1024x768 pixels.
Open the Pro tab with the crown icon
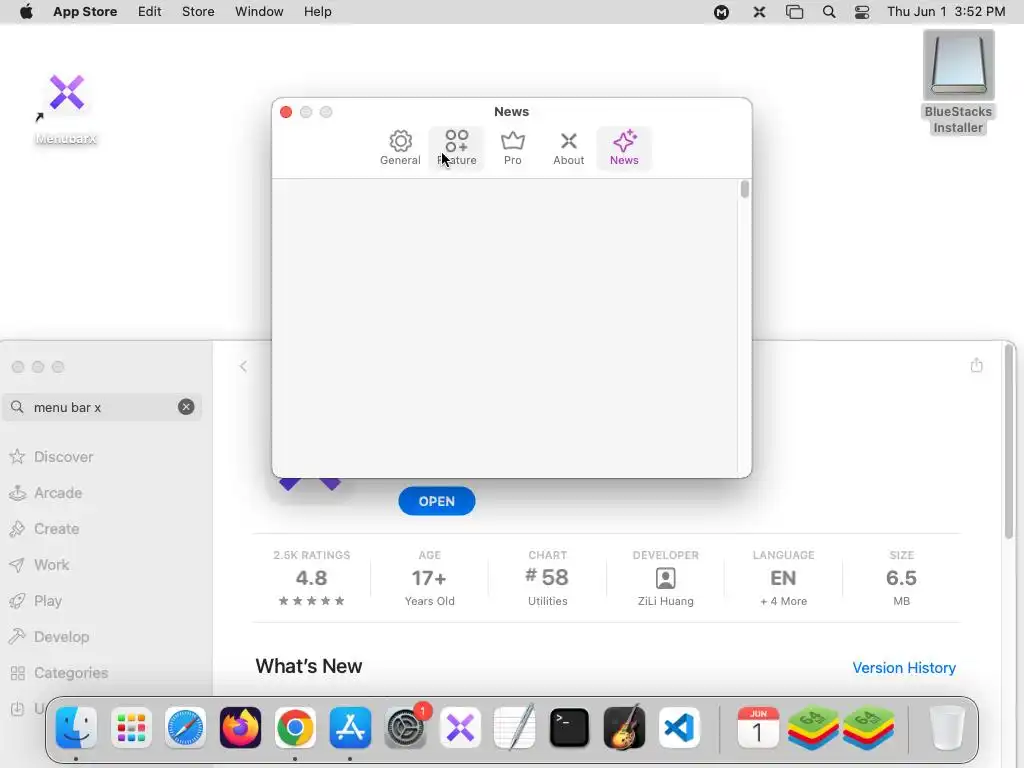[x=513, y=148]
